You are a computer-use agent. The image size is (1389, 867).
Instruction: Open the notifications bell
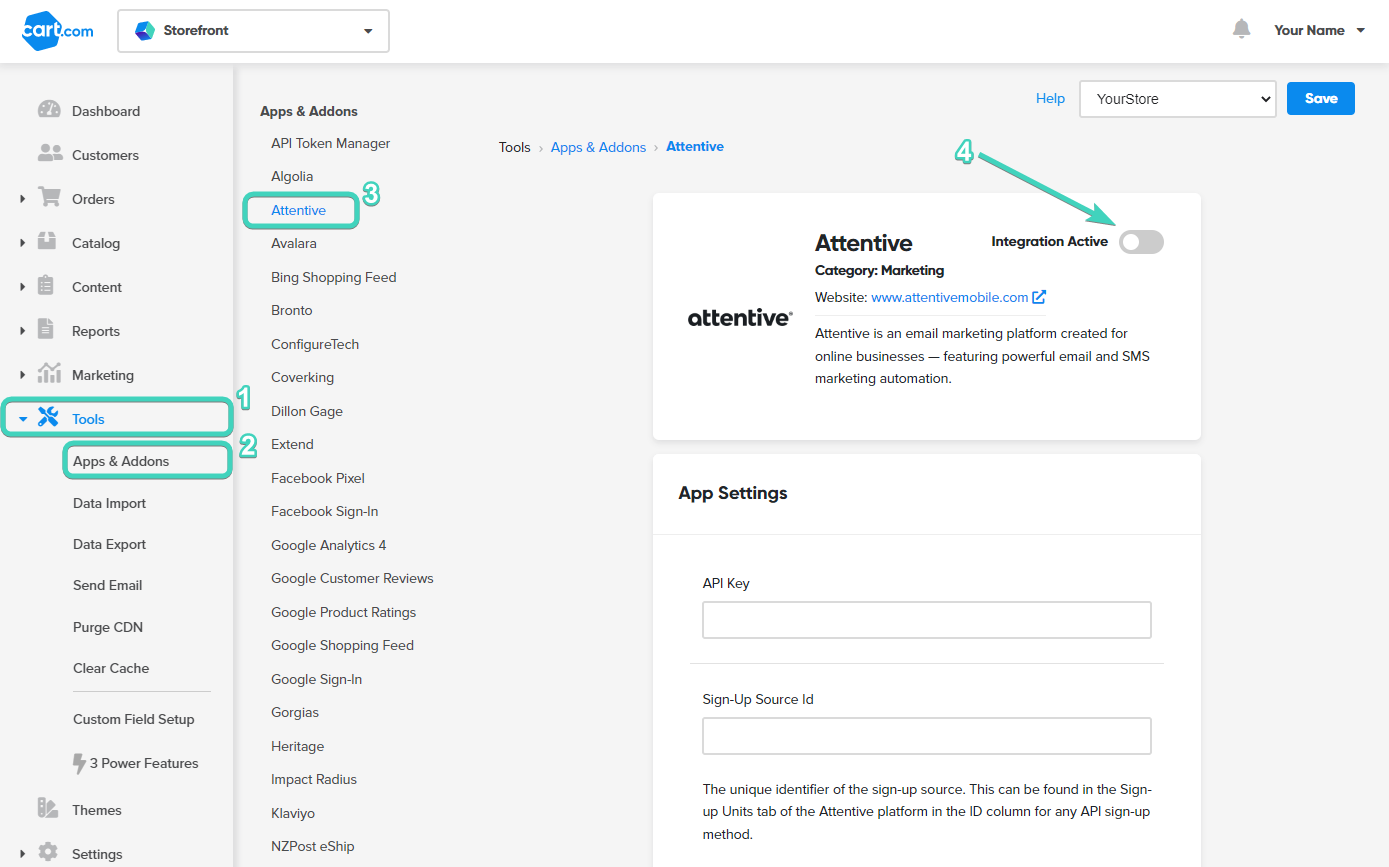click(x=1241, y=29)
